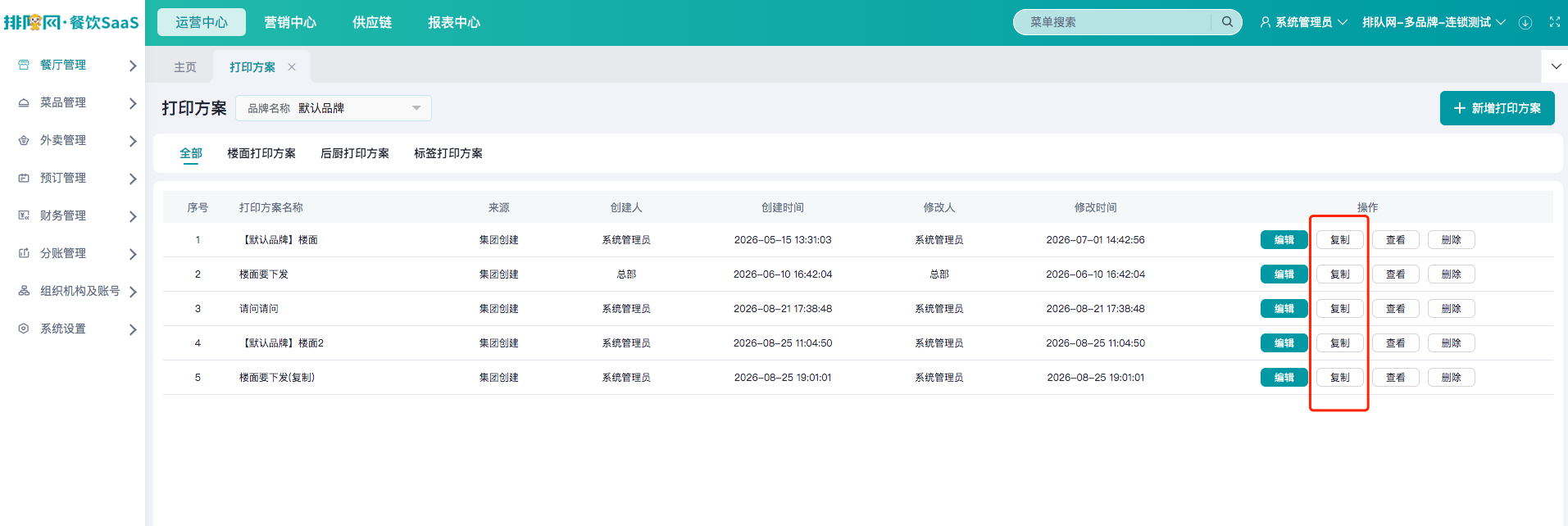
Task: Click the 排队网 餐饮SaaS logo
Action: coord(71,22)
